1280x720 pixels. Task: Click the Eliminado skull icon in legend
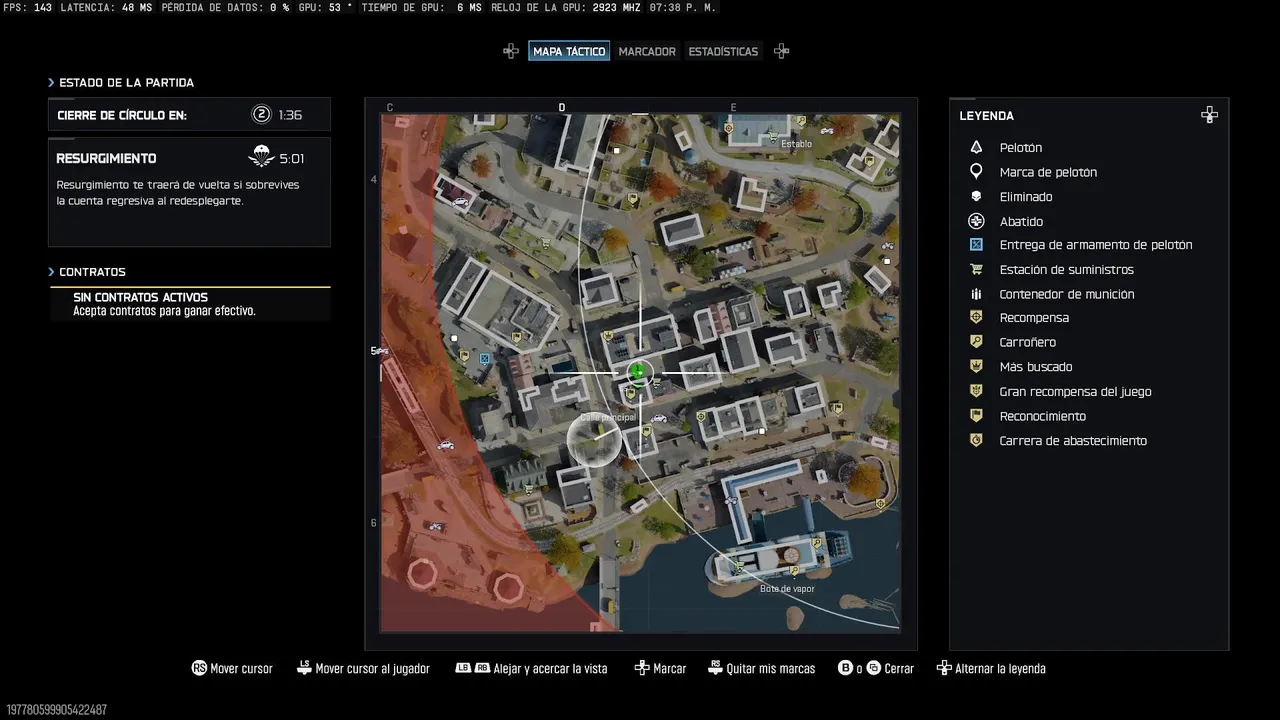click(976, 197)
